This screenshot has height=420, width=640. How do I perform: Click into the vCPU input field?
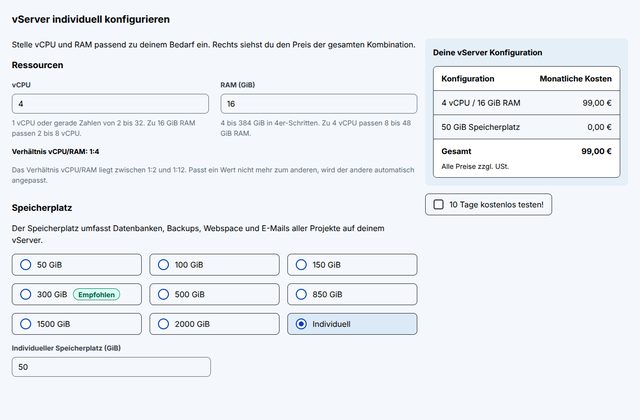point(110,104)
